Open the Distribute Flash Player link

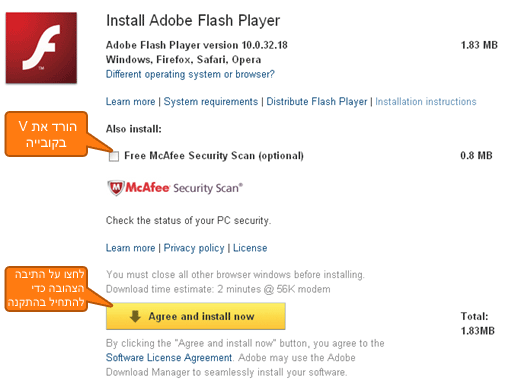(x=316, y=102)
